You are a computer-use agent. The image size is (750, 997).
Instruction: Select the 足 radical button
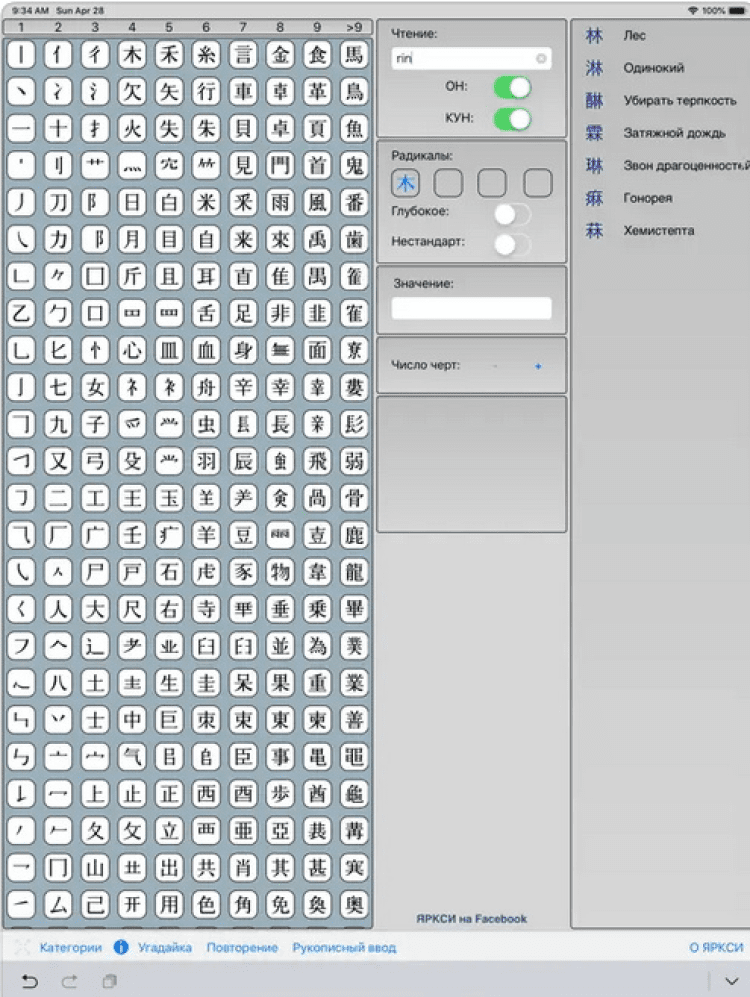(243, 313)
